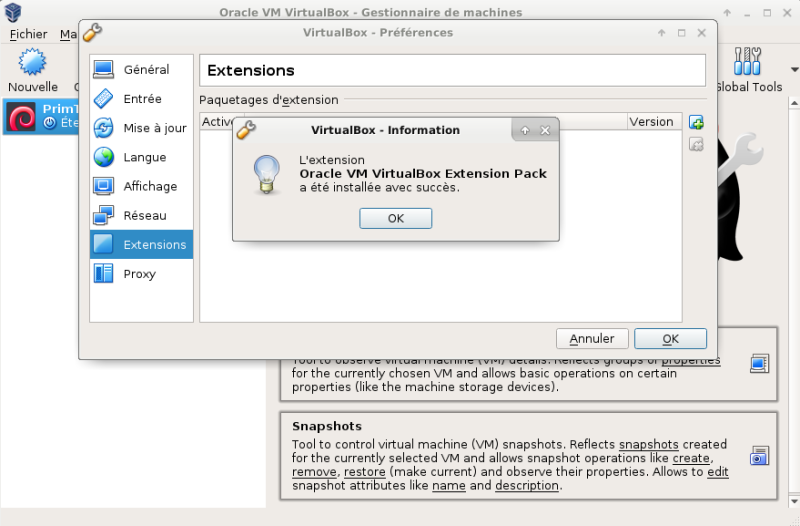
Task: Click the Affichage display icon
Action: 104,186
